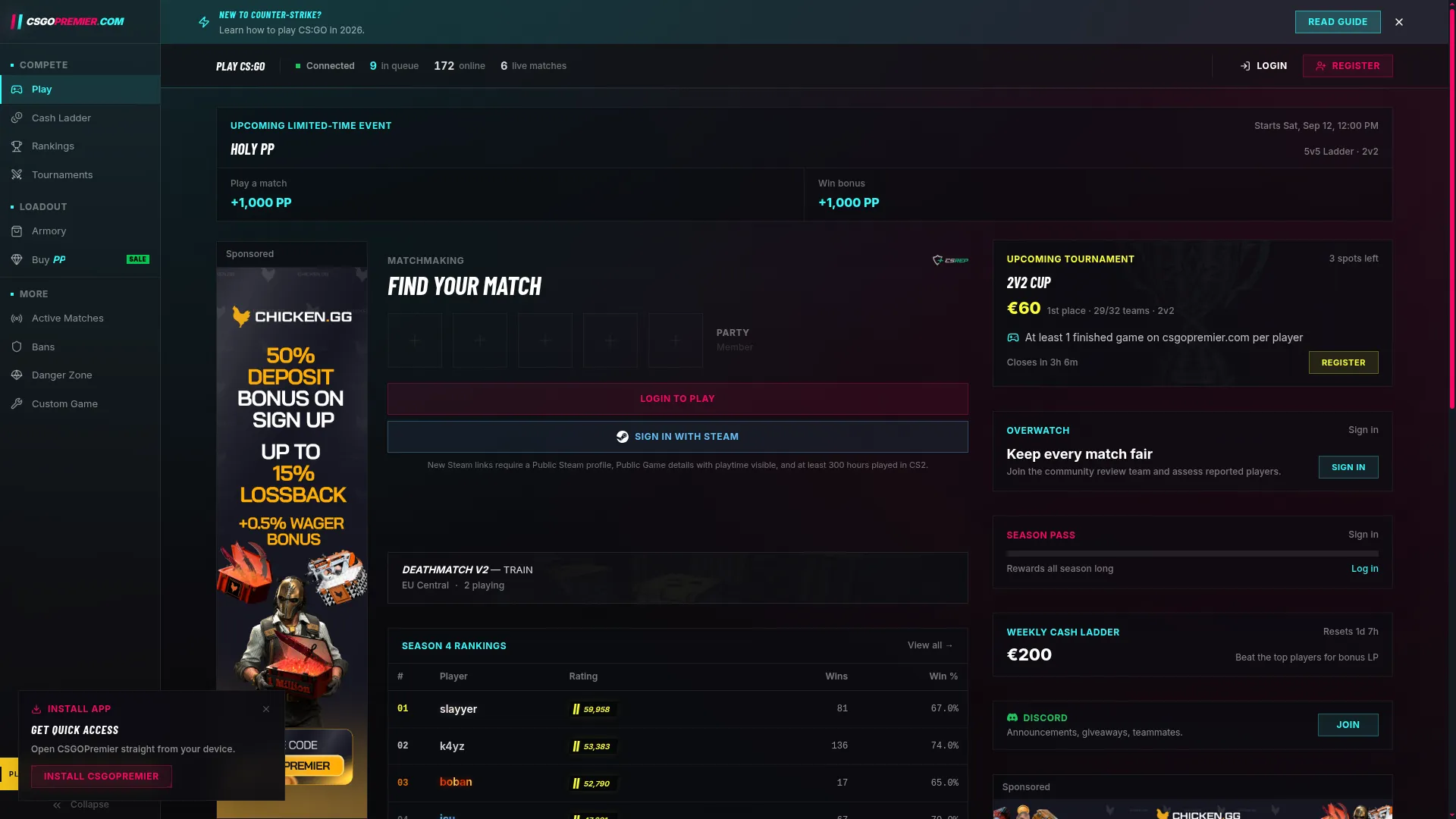The width and height of the screenshot is (1456, 819).
Task: Click the Buy PP menu item
Action: [80, 259]
